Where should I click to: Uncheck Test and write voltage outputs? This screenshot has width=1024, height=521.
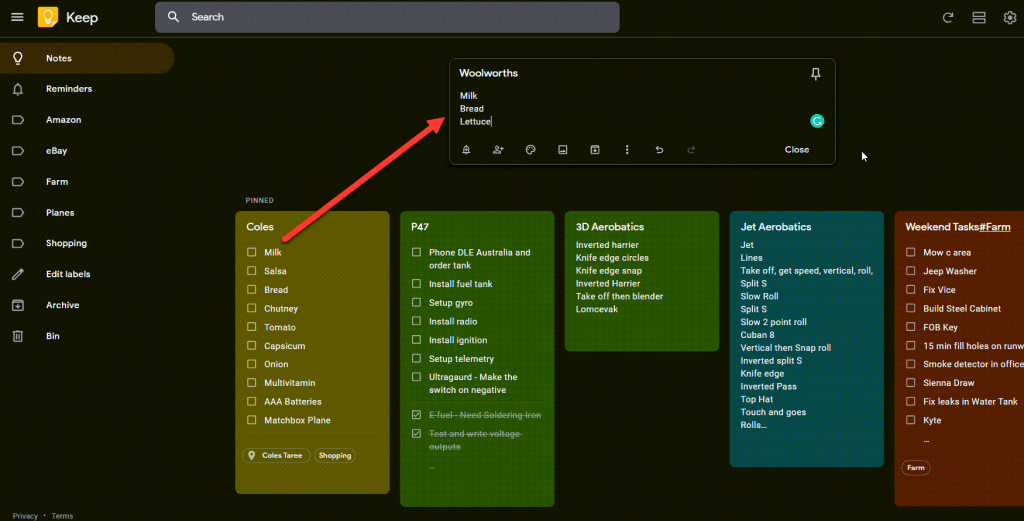(x=416, y=434)
